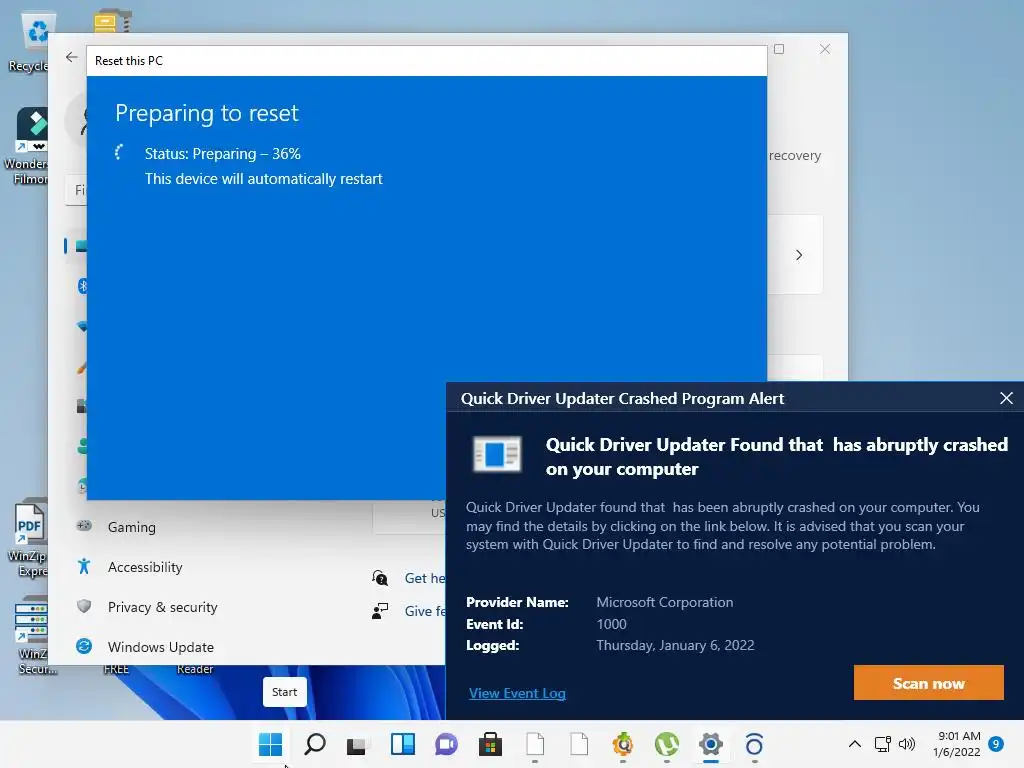This screenshot has height=768, width=1024.
Task: Expand the recovery option chevron in Settings
Action: pos(799,255)
